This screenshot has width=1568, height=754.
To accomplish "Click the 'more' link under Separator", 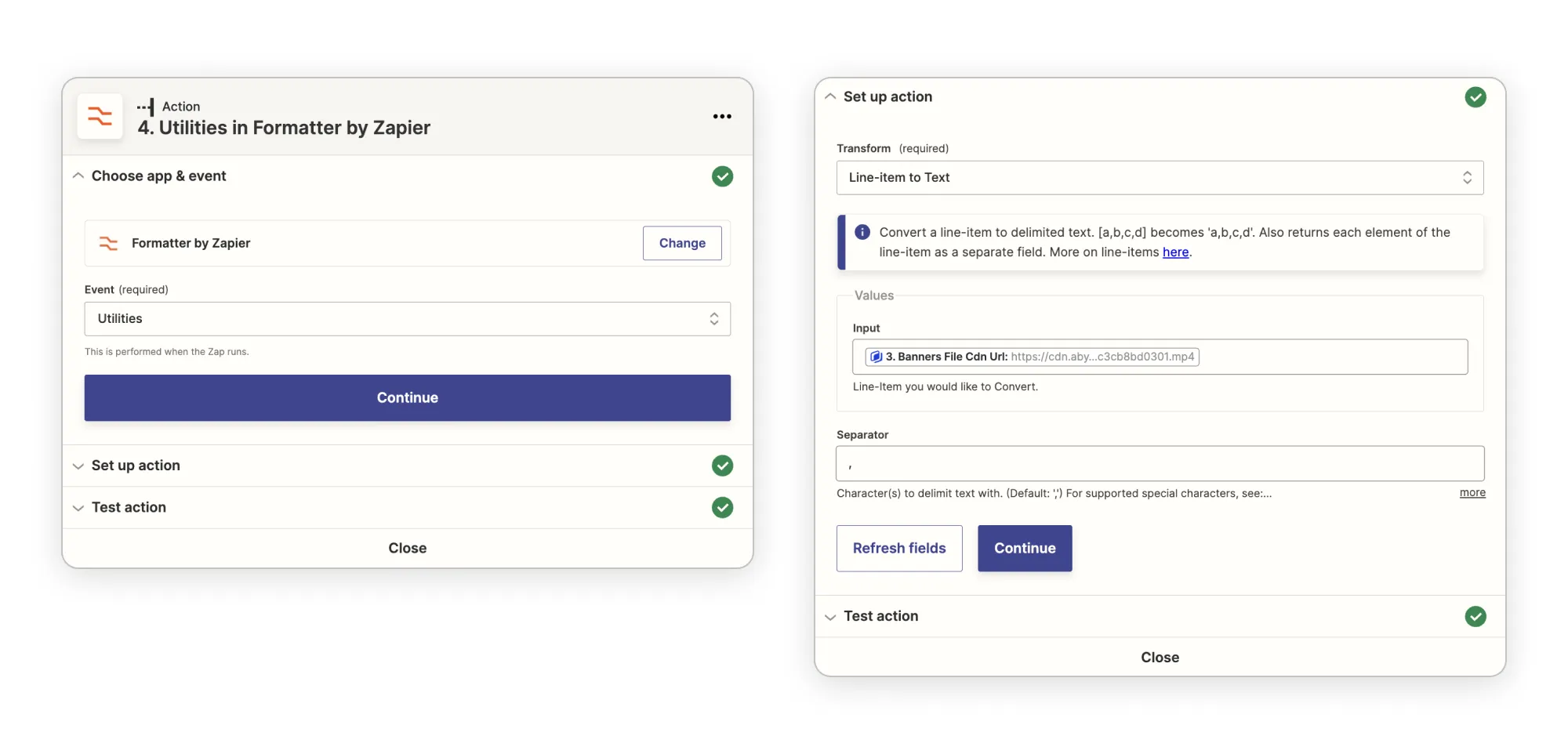I will (x=1472, y=493).
